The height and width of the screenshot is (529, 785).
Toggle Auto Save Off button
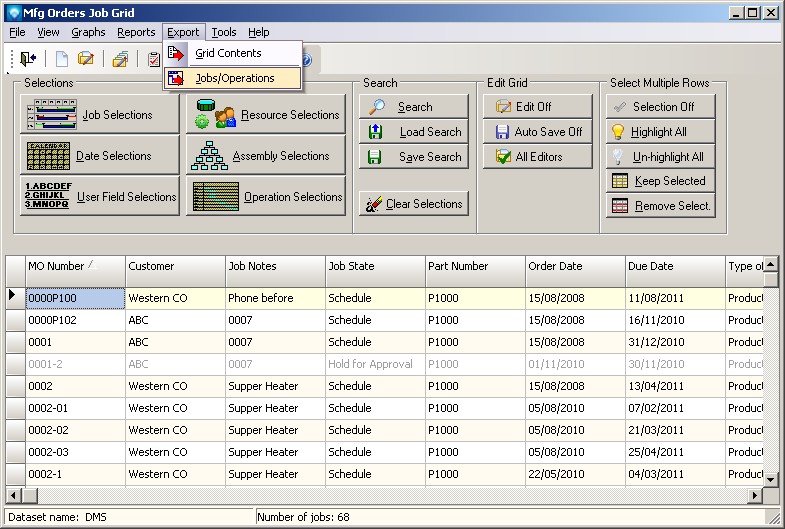click(x=533, y=132)
